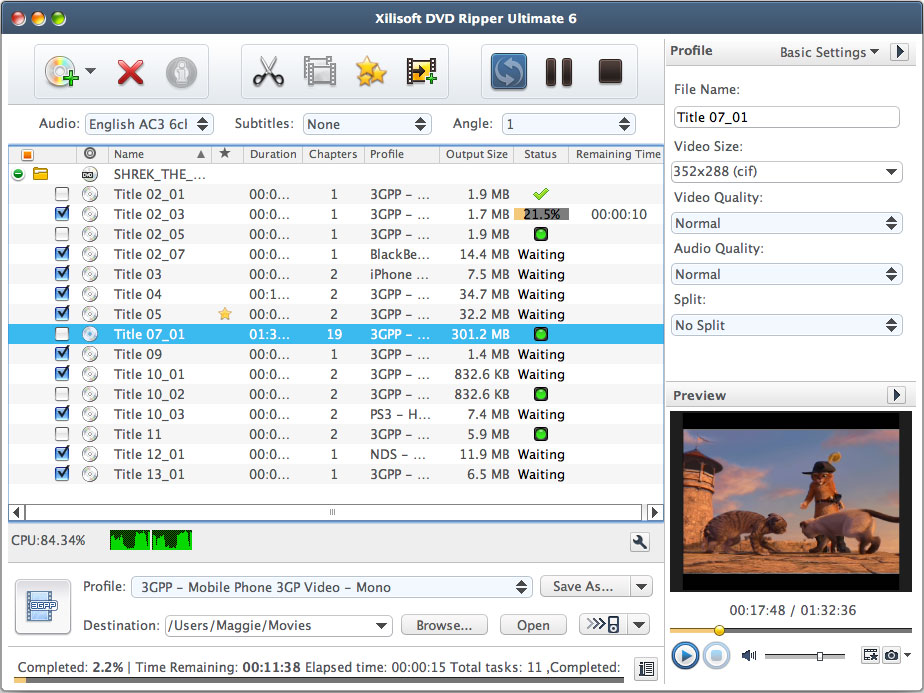Sort by Duration column header
Image resolution: width=924 pixels, height=693 pixels.
[x=273, y=154]
